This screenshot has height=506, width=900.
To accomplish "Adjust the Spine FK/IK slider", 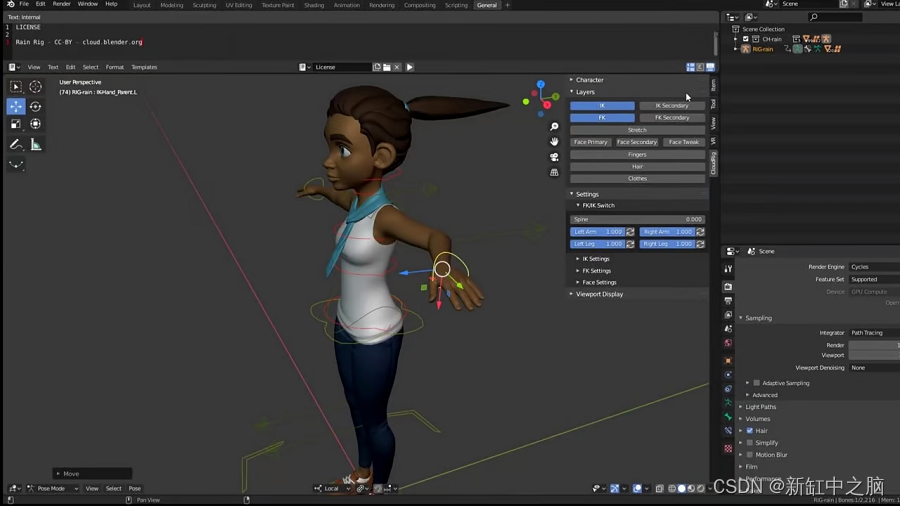I will point(637,219).
